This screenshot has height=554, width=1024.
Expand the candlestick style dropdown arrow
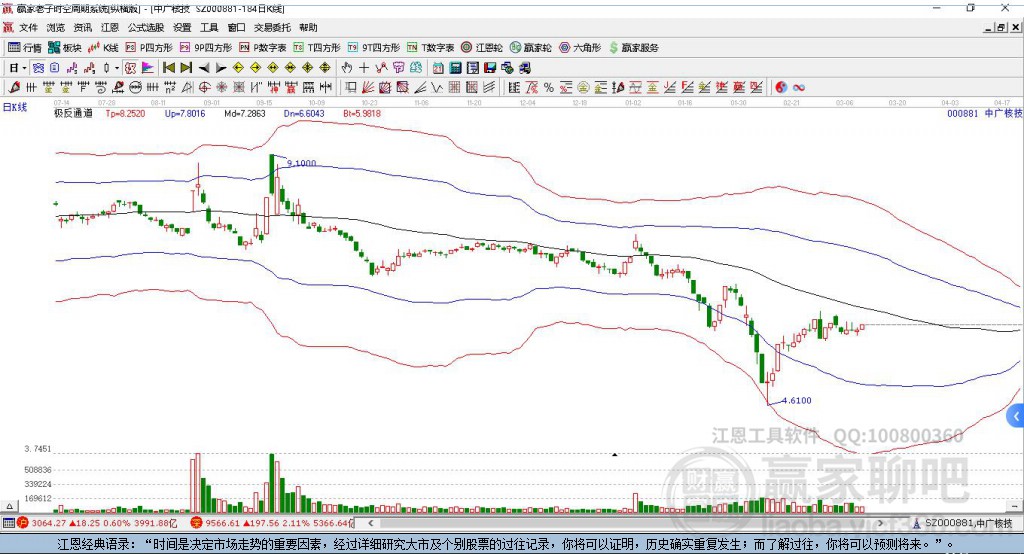[117, 68]
